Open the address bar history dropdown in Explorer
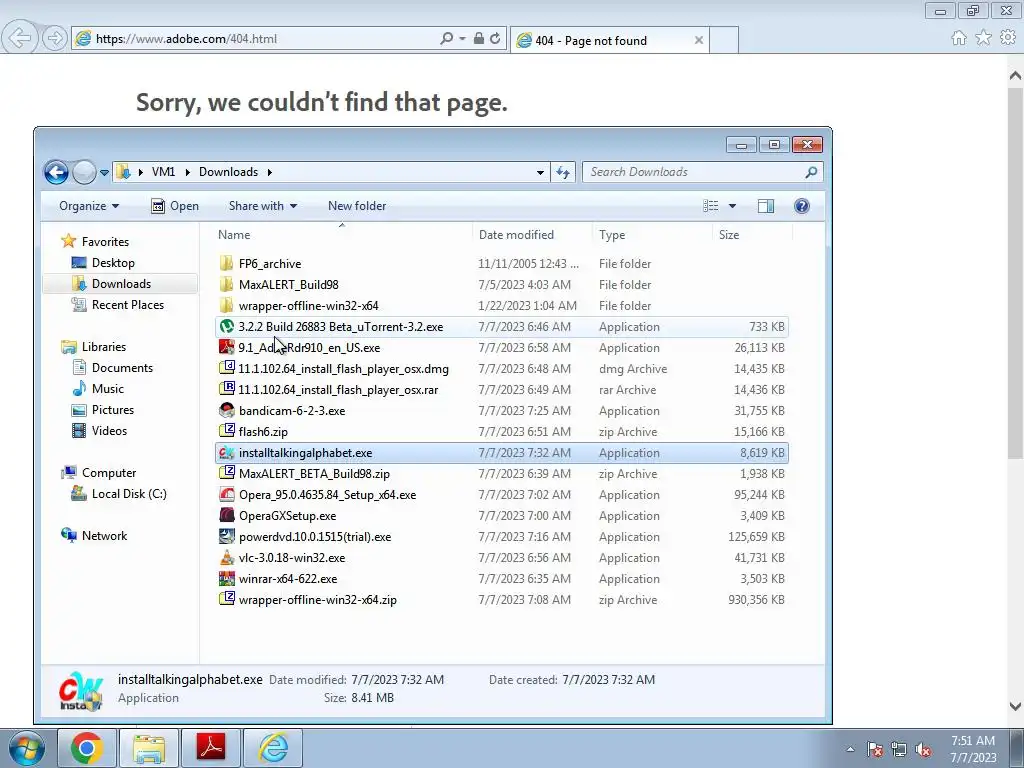 point(540,172)
